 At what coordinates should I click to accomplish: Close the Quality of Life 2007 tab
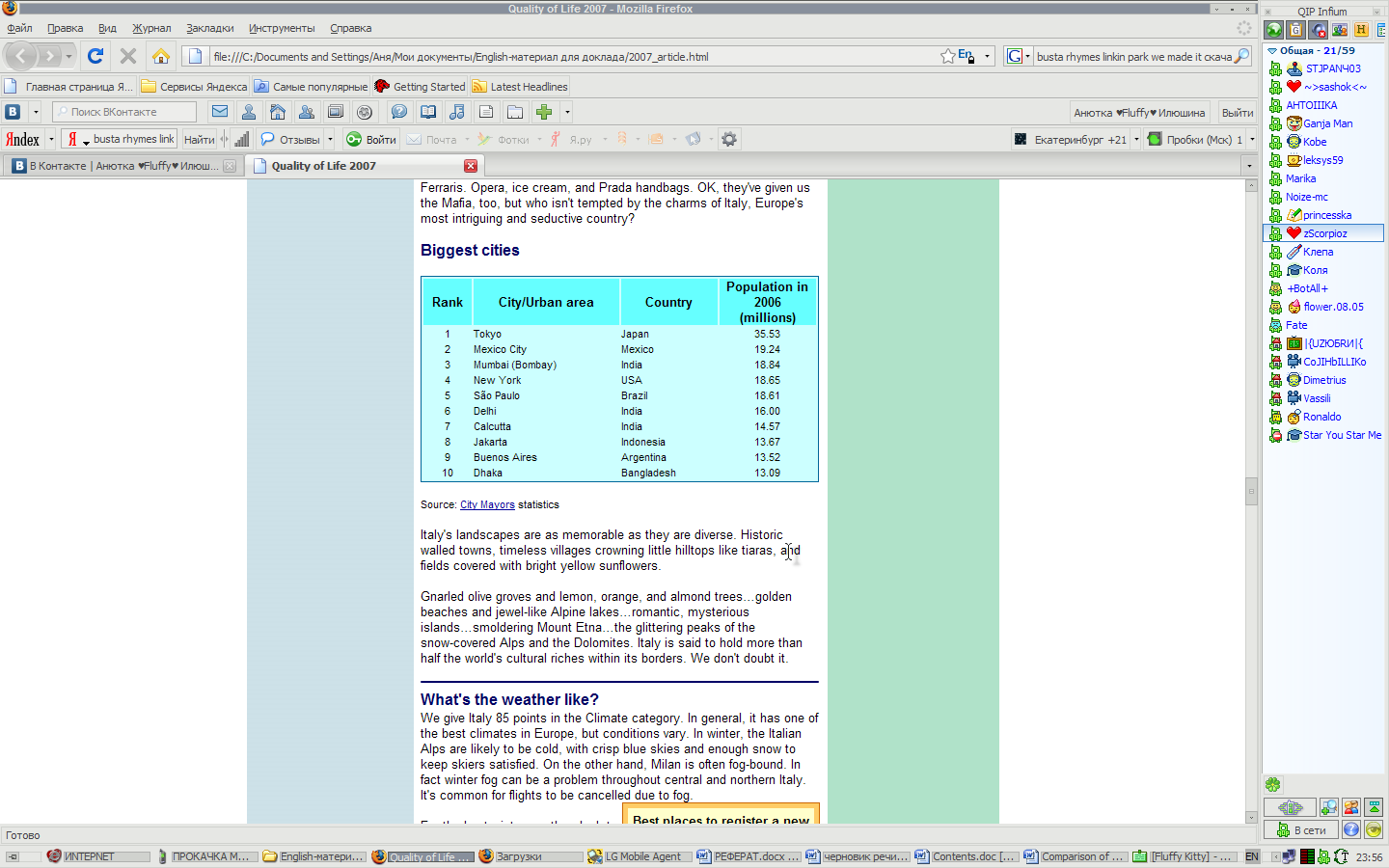[x=471, y=166]
